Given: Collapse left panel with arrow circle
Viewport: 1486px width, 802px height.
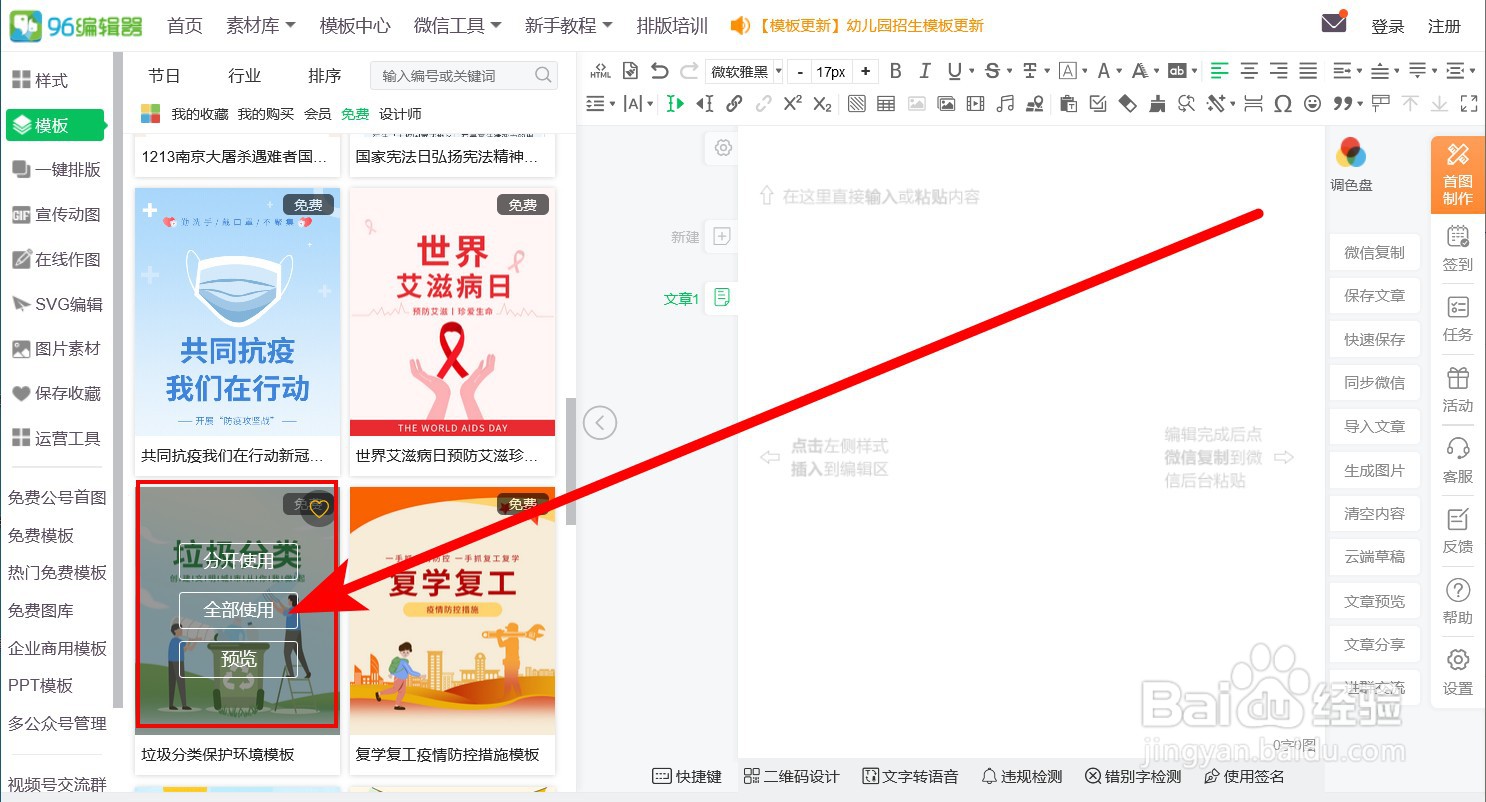Looking at the screenshot, I should tap(599, 422).
